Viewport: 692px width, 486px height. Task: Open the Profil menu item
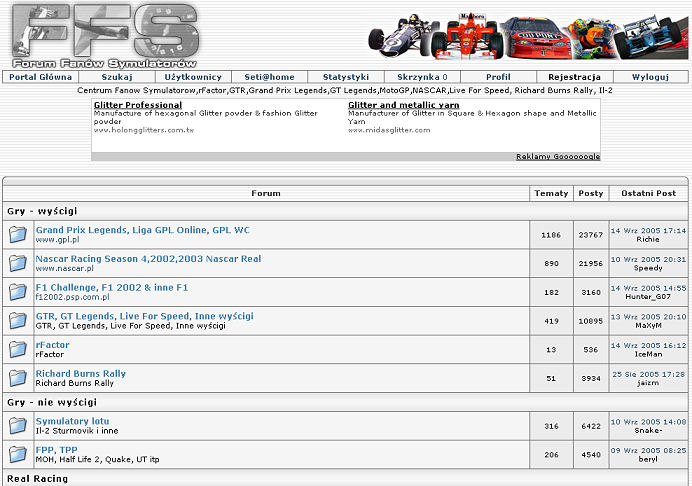(x=498, y=77)
